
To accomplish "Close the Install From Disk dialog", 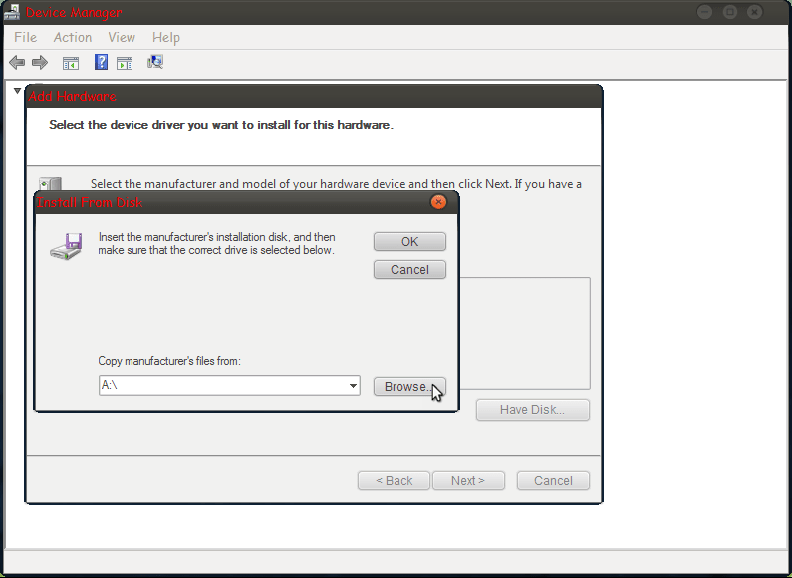I will point(438,202).
